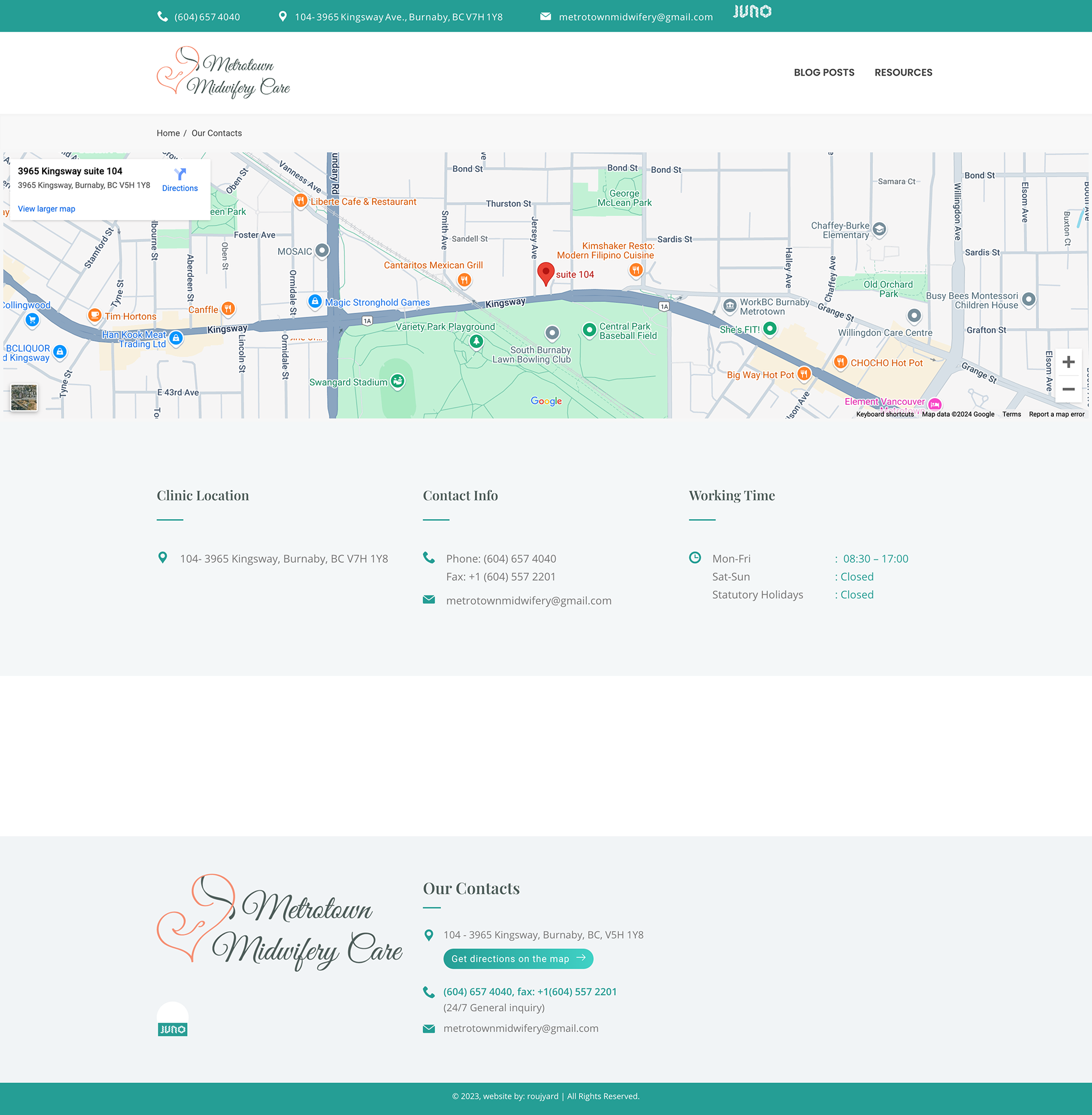Click South Burnaby Lawn Bowling Club marker

[x=552, y=333]
